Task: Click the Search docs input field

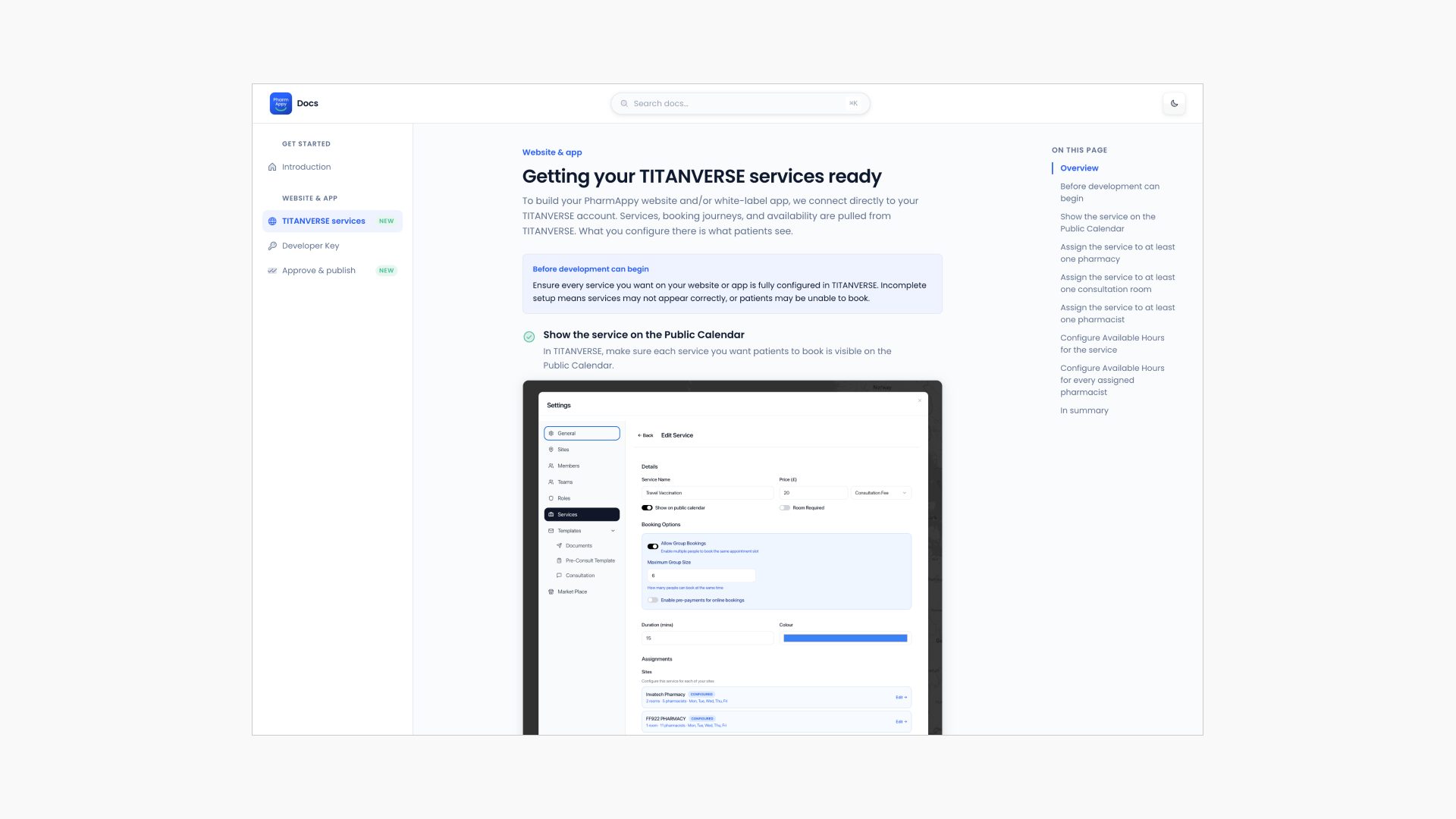Action: [x=740, y=104]
